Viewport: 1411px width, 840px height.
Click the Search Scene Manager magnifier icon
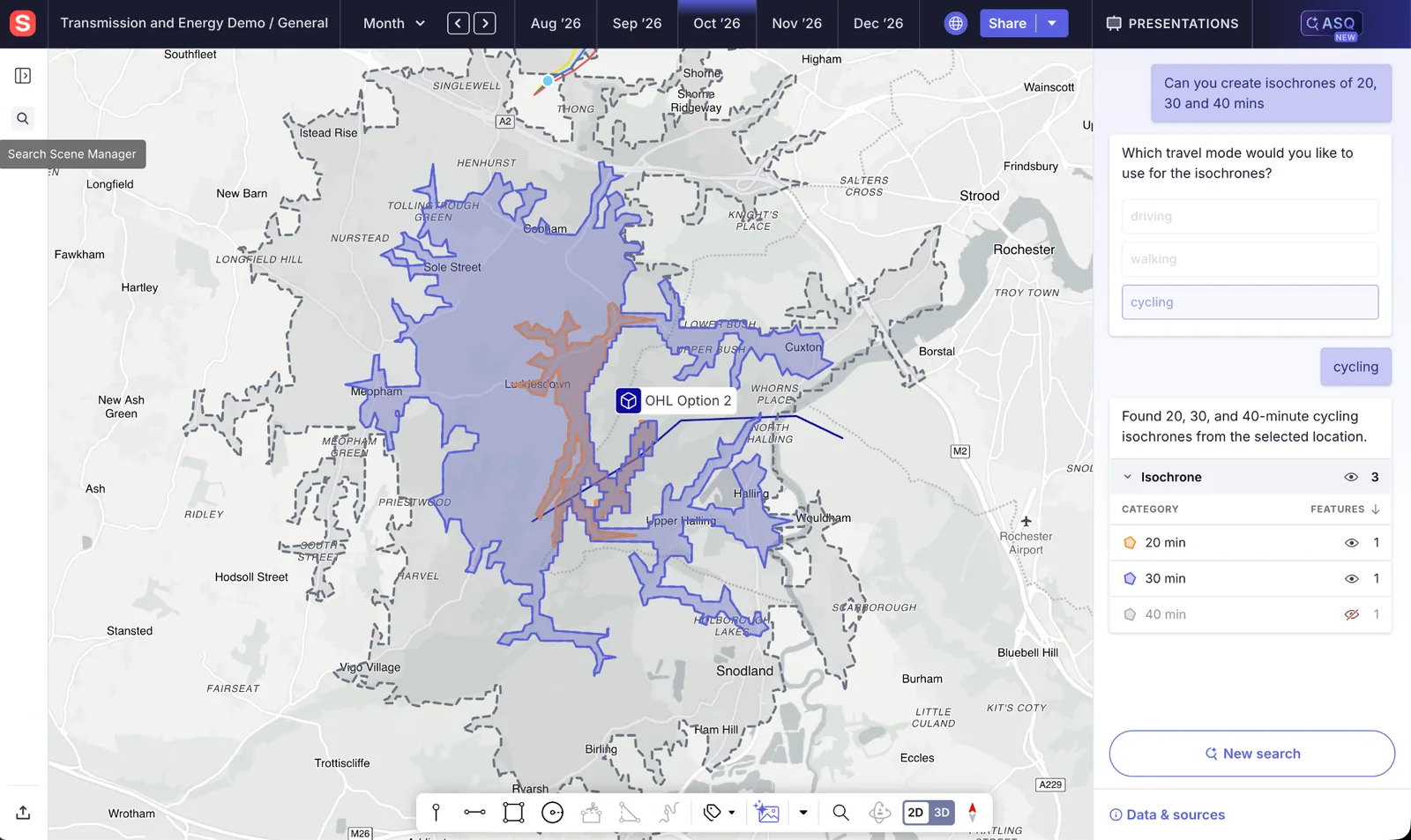[x=23, y=118]
